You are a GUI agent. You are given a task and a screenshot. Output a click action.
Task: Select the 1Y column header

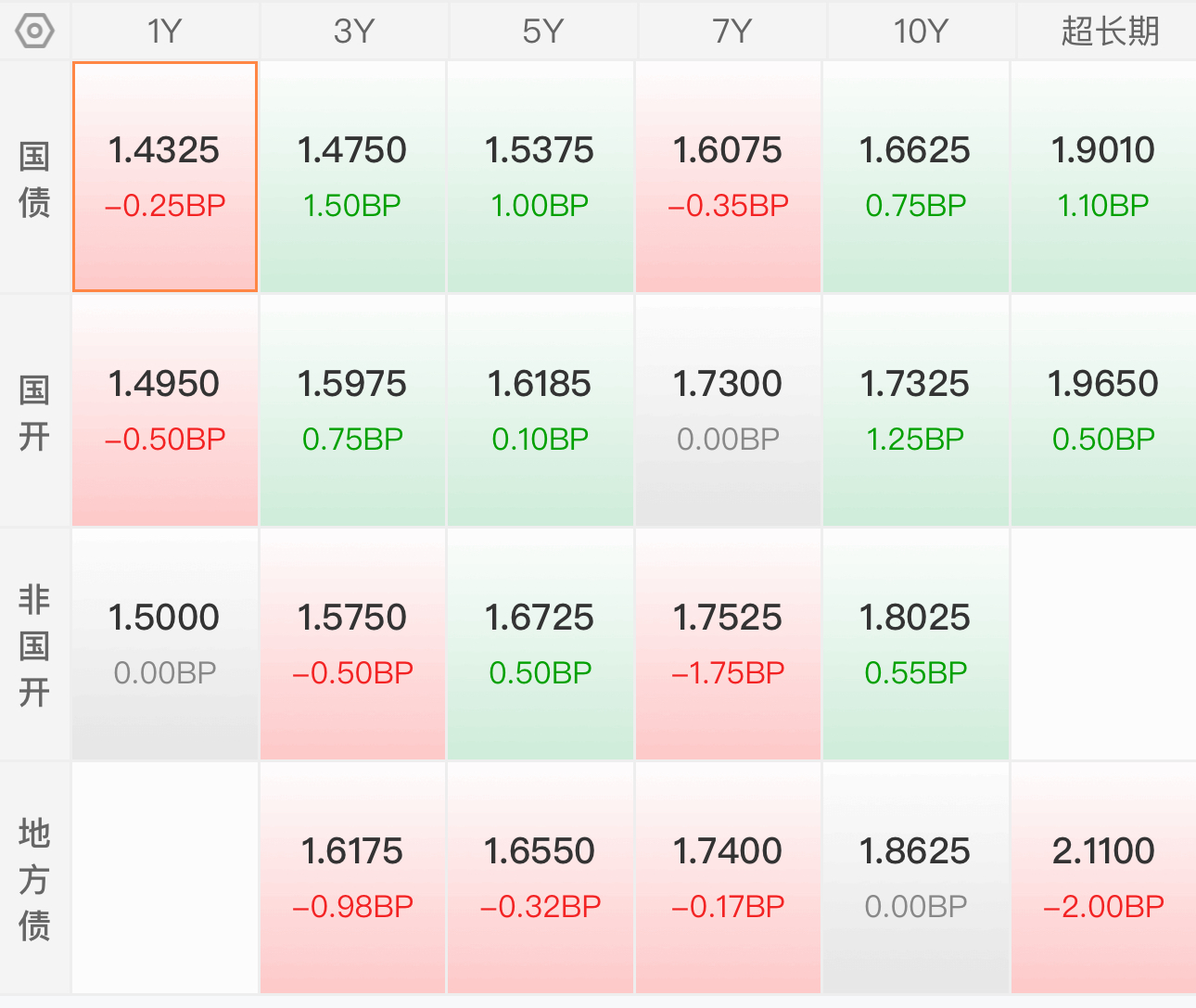165,32
